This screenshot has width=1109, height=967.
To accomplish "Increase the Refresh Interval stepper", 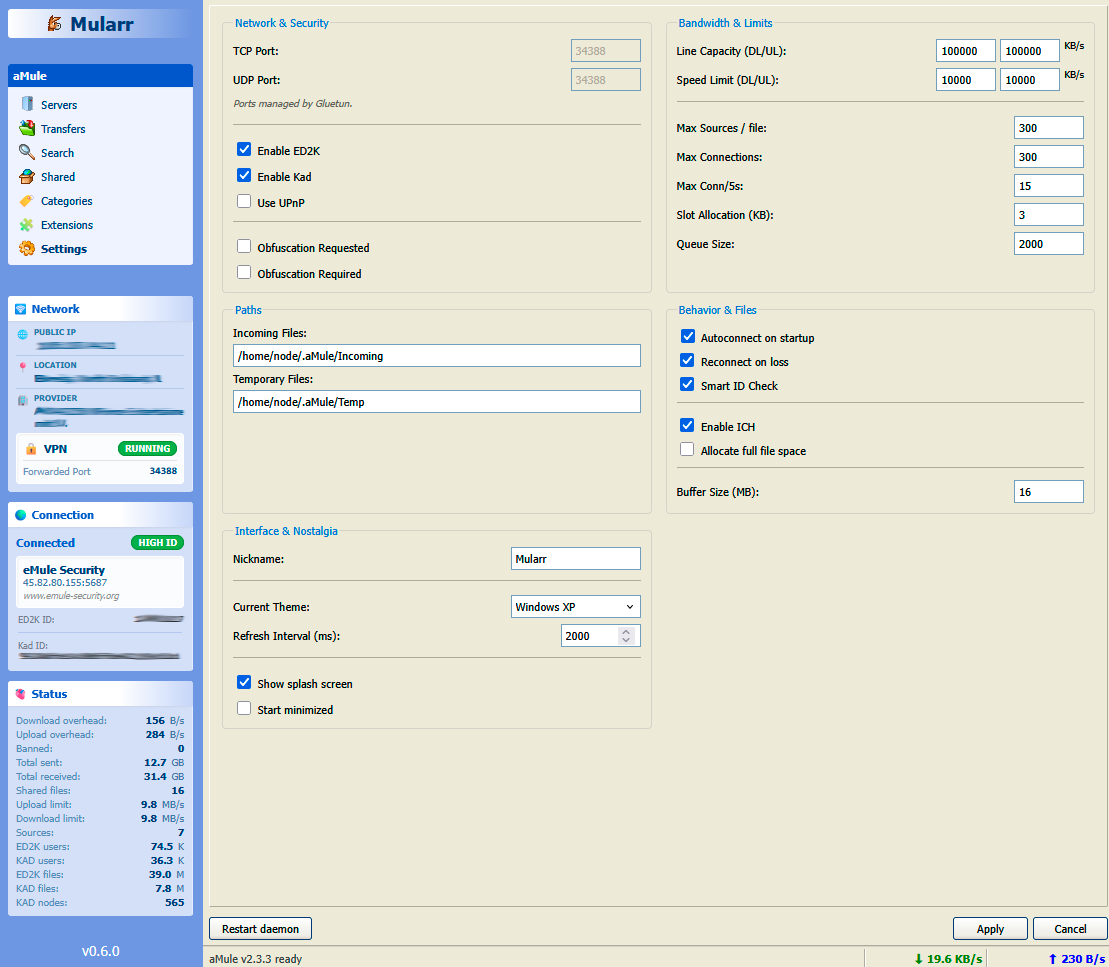I will pos(626,631).
